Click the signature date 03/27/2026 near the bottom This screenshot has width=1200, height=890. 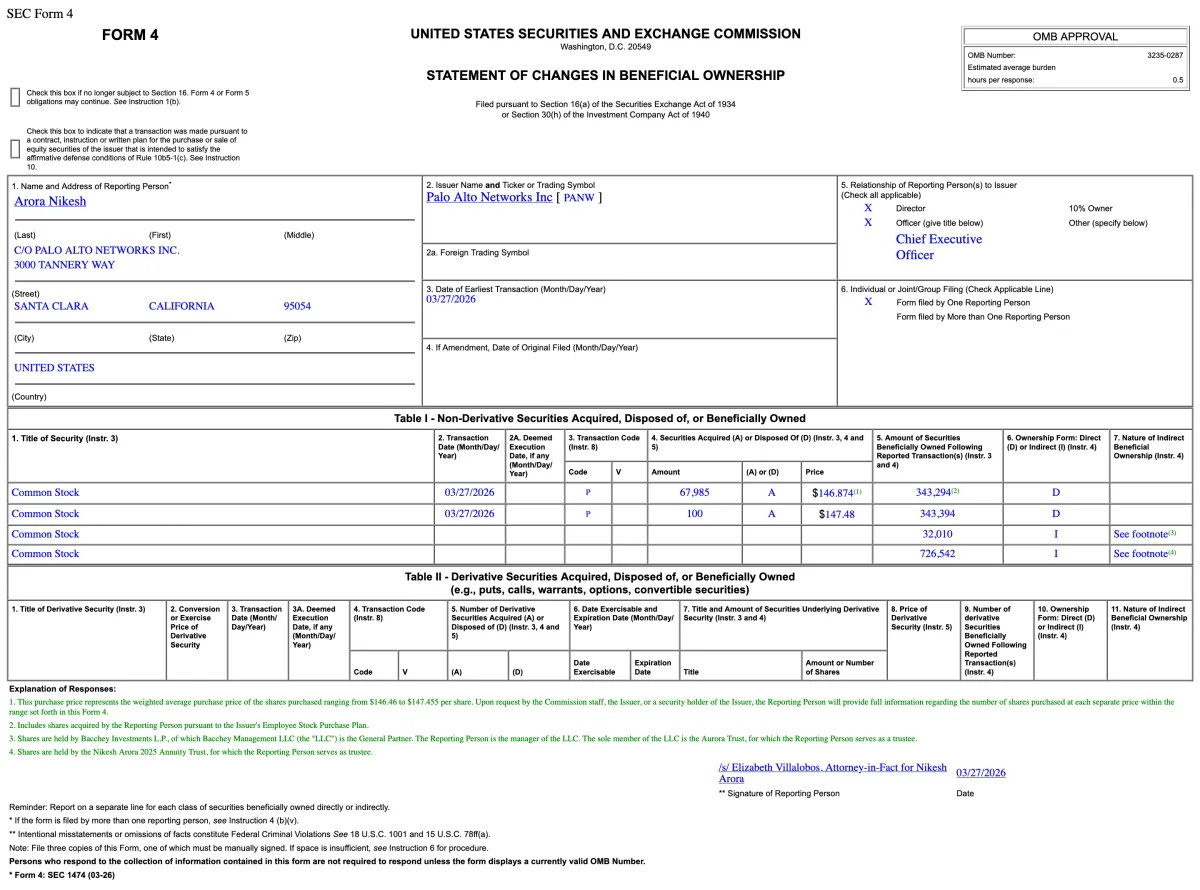click(x=980, y=773)
